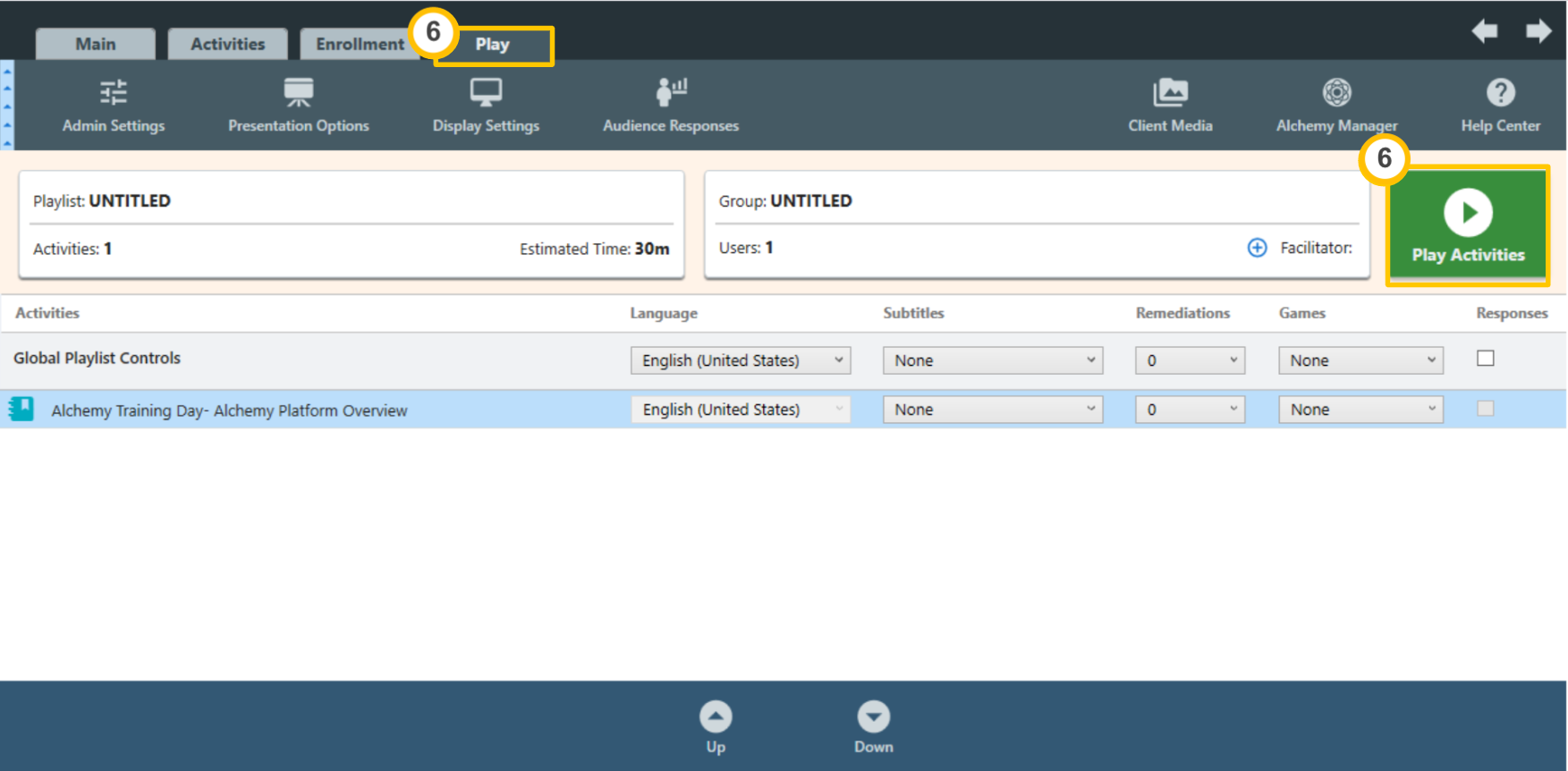Expand Global Playlist Controls Language dropdown
The height and width of the screenshot is (771, 1568).
tap(741, 360)
